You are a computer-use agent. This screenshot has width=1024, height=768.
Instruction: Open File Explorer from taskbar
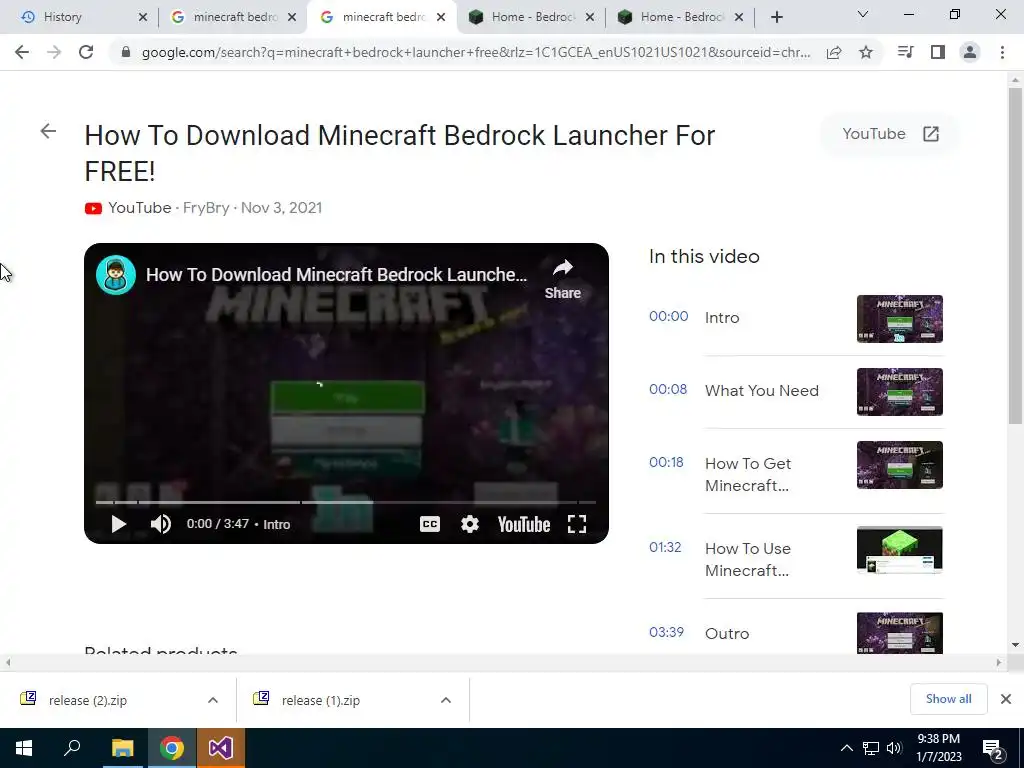click(x=122, y=748)
